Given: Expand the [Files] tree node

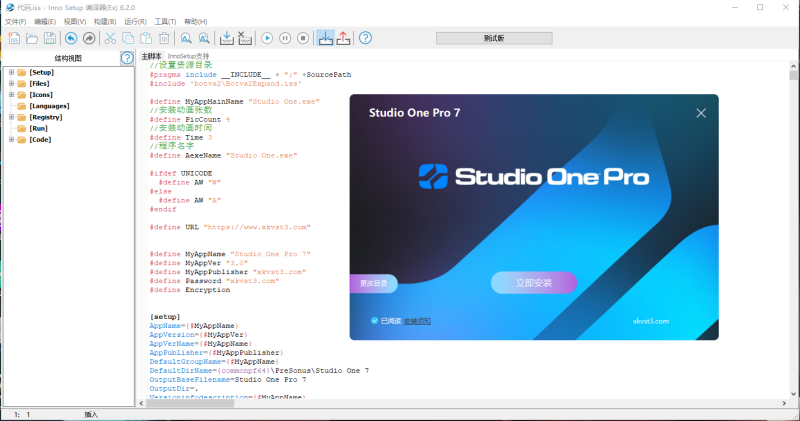Looking at the screenshot, I should pos(11,84).
